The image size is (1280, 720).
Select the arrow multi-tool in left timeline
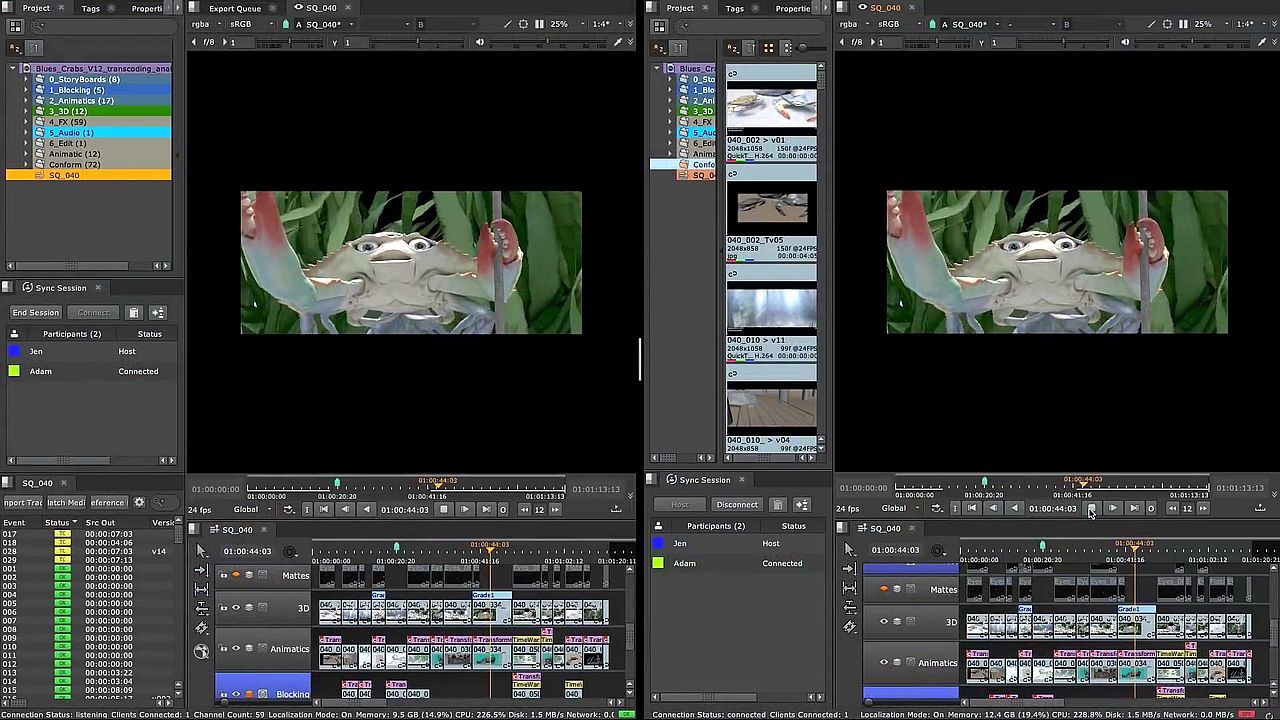201,552
